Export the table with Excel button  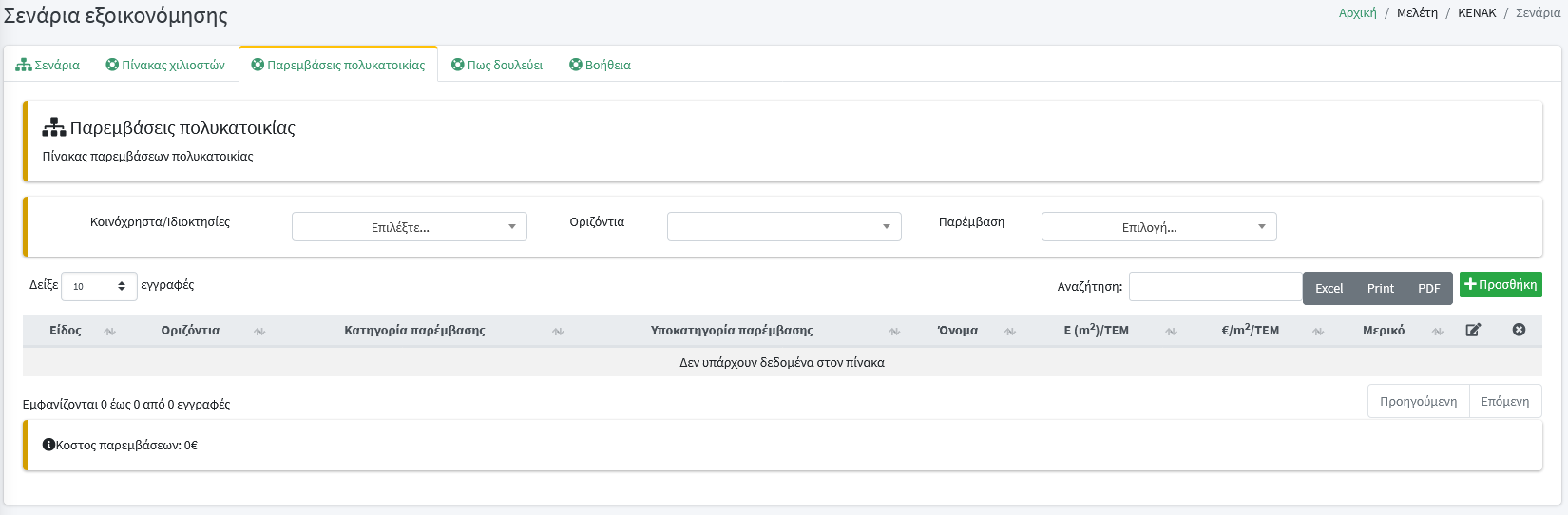pyautogui.click(x=1329, y=288)
